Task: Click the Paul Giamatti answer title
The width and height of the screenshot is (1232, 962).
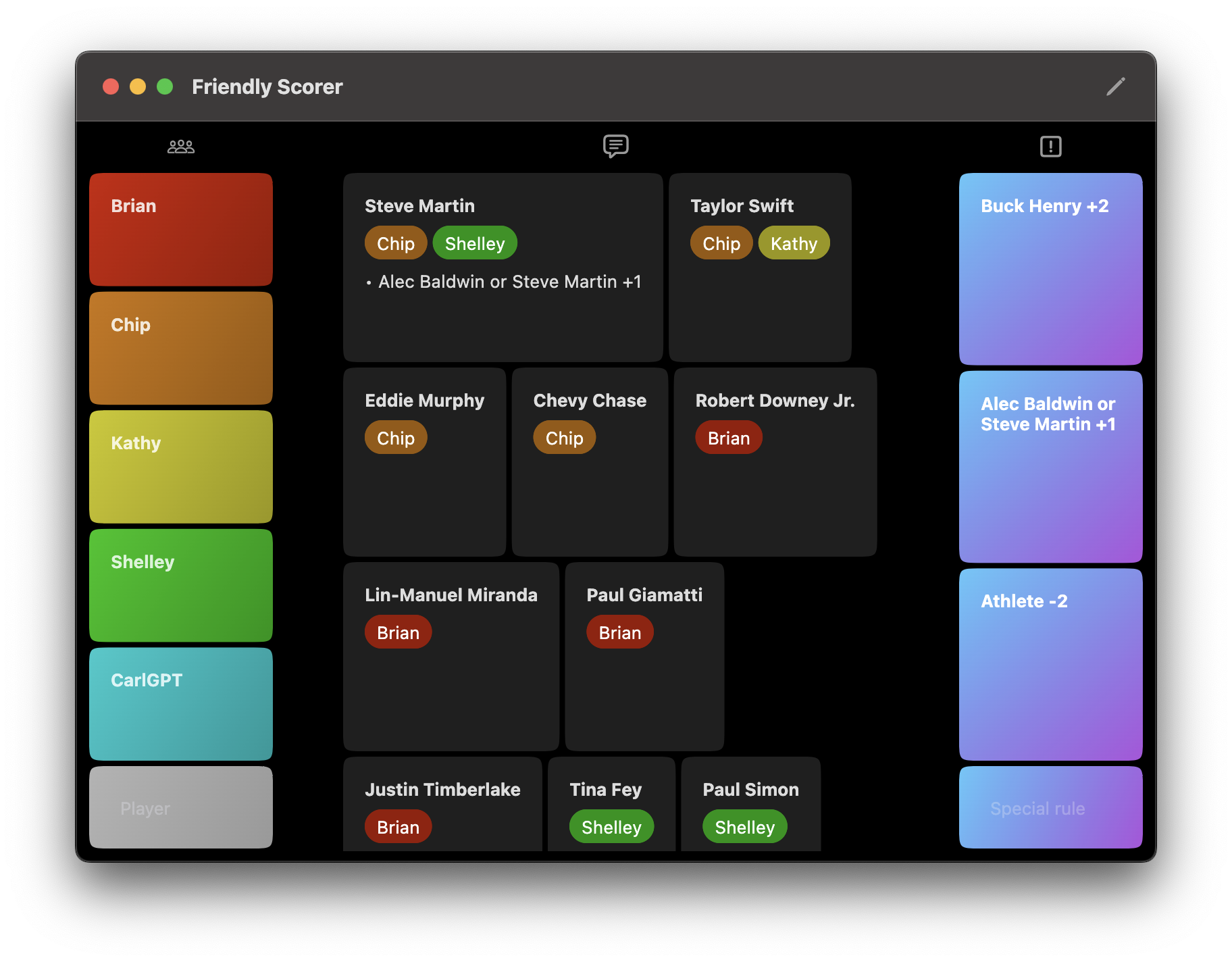Action: point(644,594)
